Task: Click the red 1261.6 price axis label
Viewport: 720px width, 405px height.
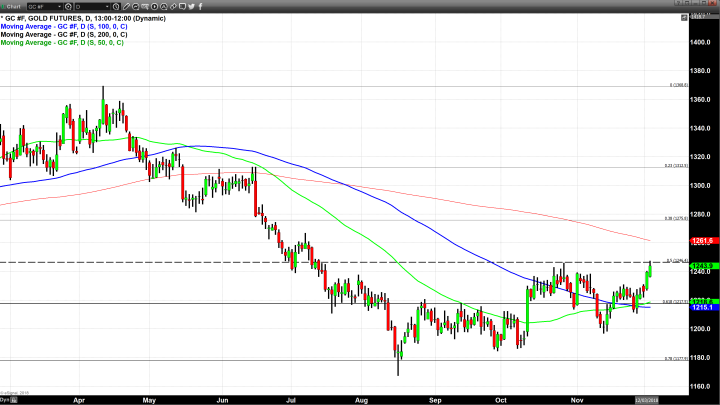Action: [700, 241]
